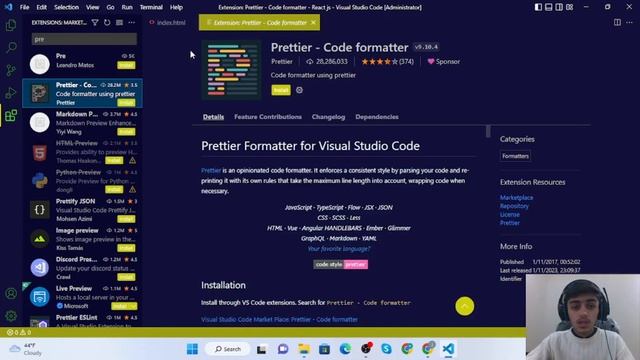Open the Edit menu

click(41, 7)
